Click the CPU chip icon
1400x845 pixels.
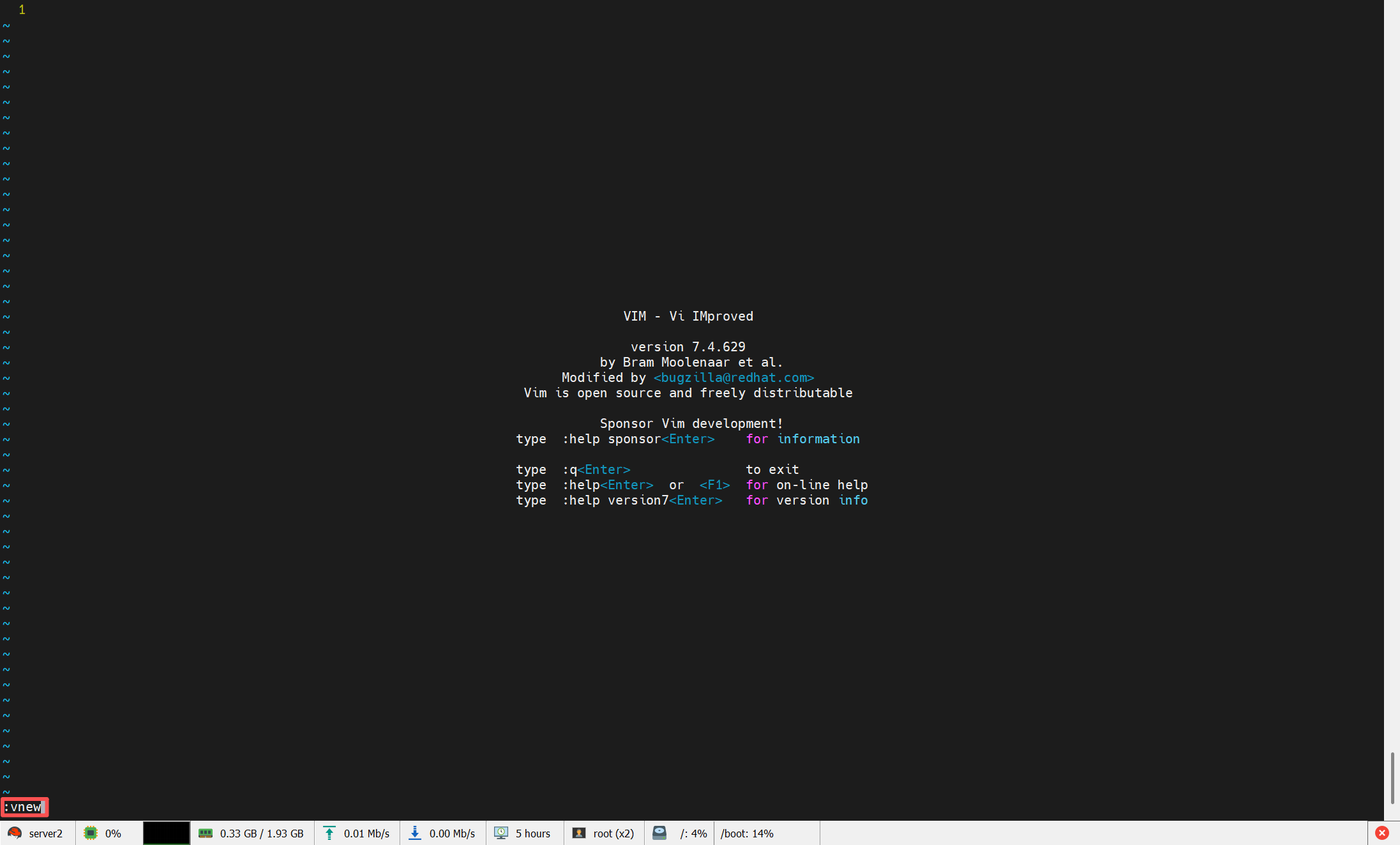click(91, 833)
